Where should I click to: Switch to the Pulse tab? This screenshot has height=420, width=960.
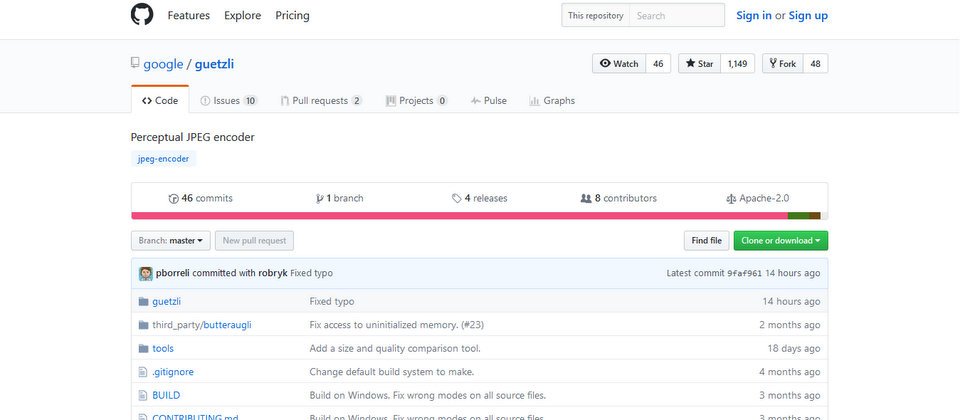(x=489, y=100)
